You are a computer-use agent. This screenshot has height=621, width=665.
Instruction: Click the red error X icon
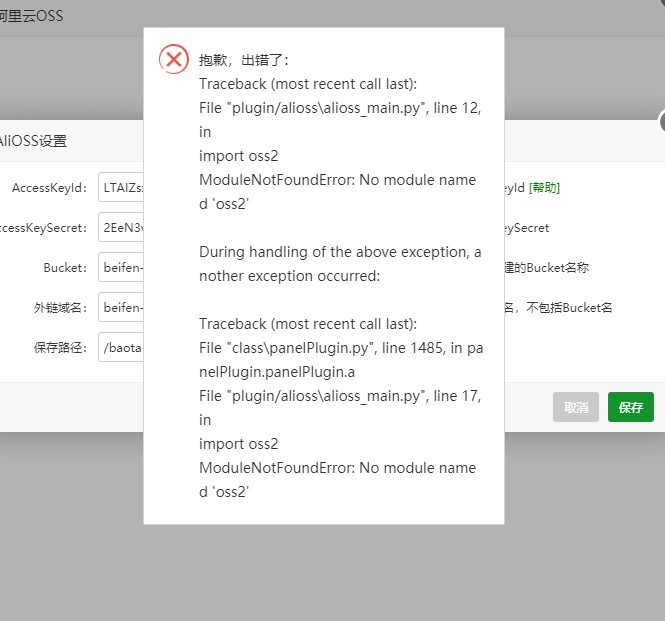click(174, 59)
